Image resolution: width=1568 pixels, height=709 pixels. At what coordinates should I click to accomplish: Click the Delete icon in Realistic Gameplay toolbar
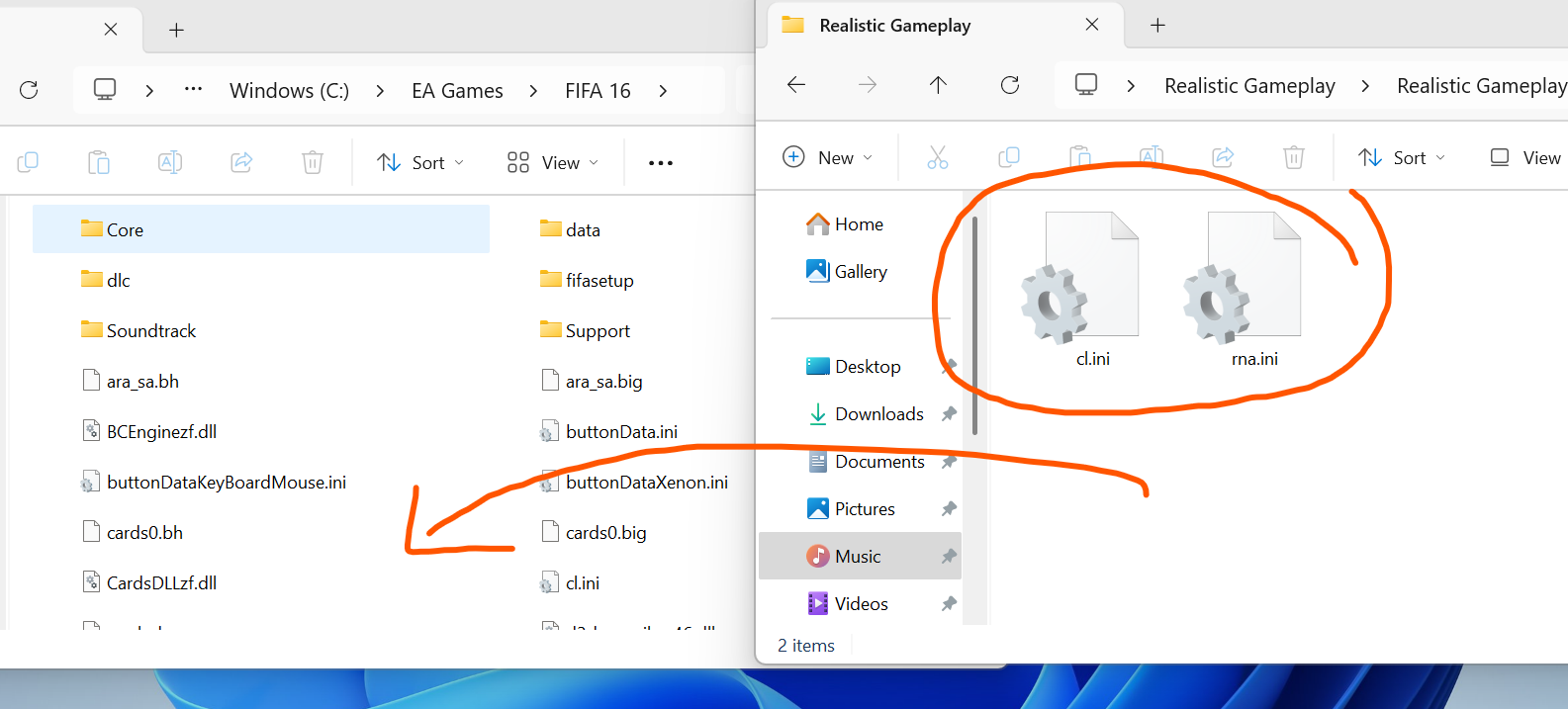pyautogui.click(x=1294, y=157)
